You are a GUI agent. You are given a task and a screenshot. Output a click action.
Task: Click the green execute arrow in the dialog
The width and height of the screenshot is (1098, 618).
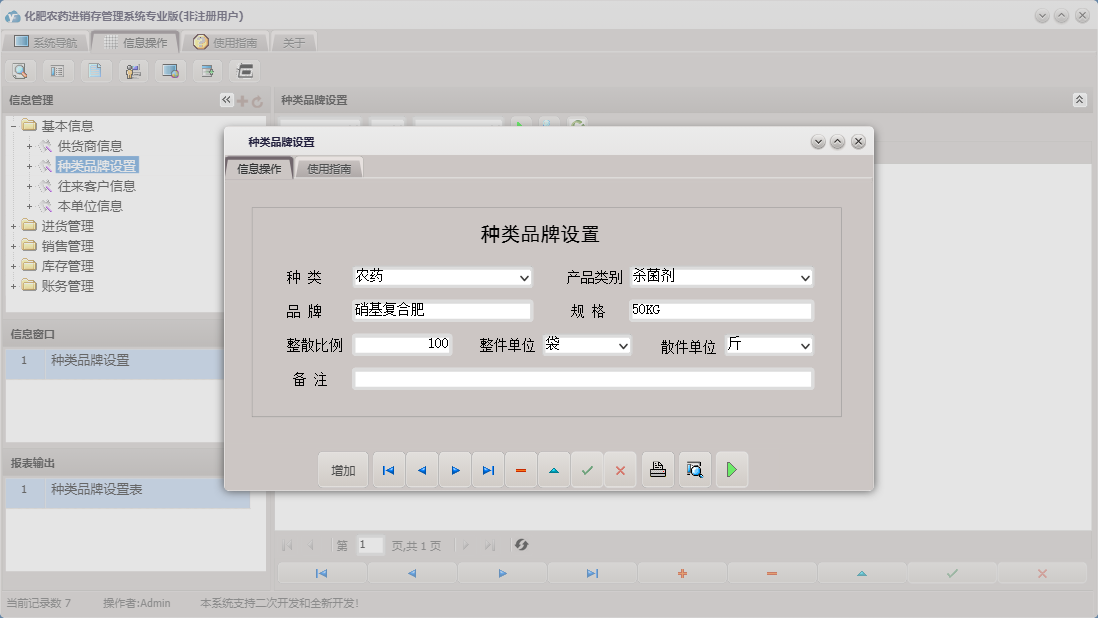[731, 469]
